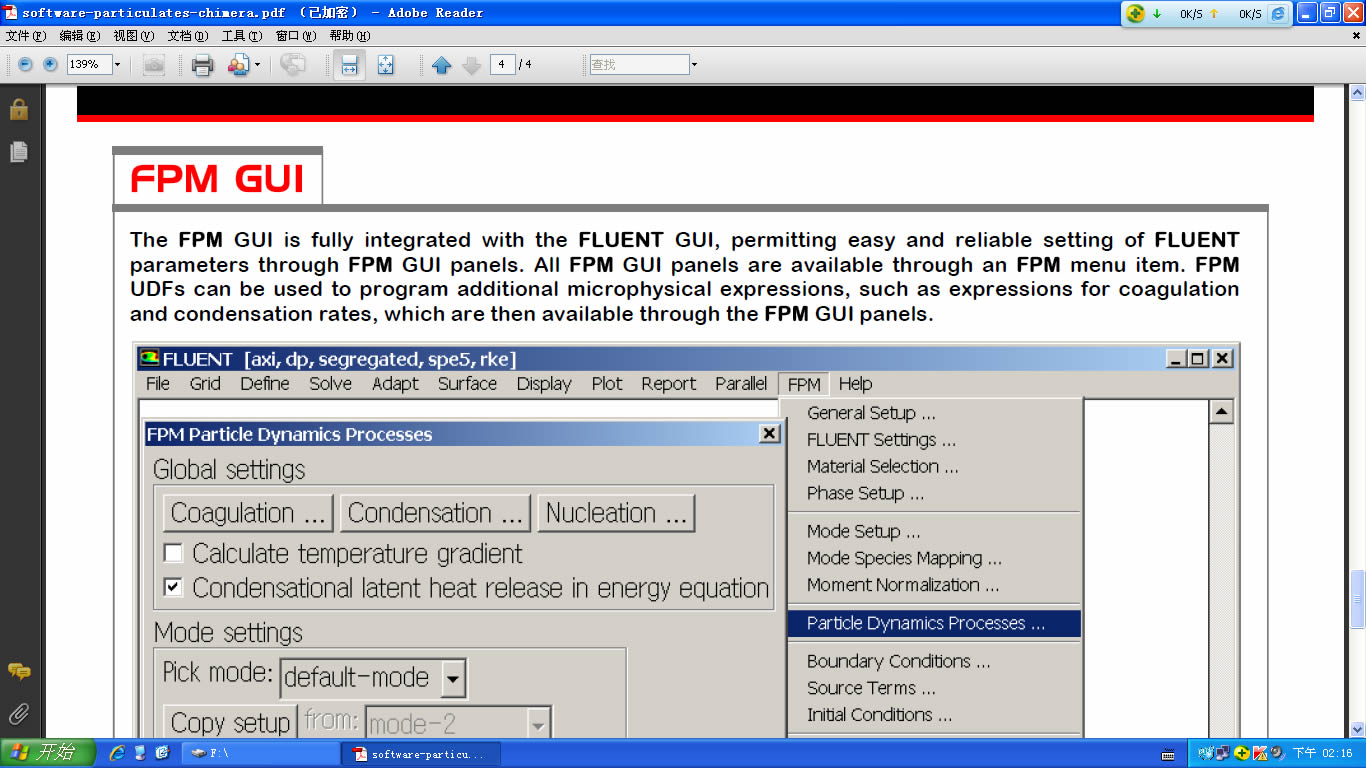Zoom in using the plus magnifier icon

pyautogui.click(x=48, y=65)
